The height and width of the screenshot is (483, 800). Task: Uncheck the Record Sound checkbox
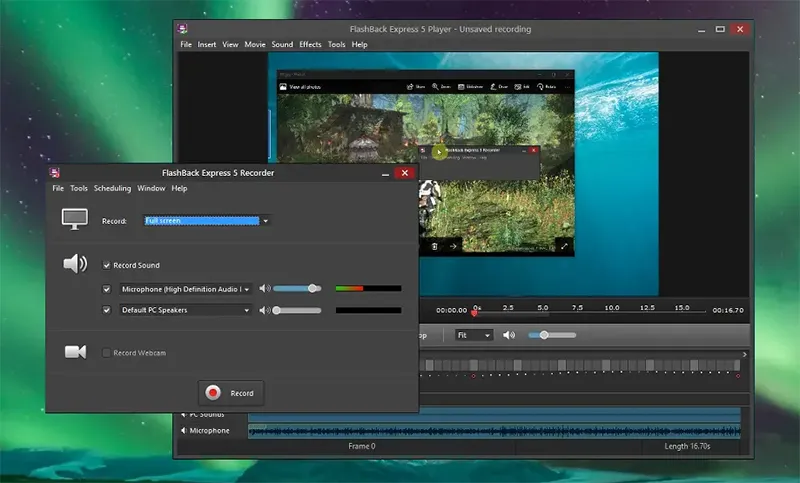coord(107,265)
